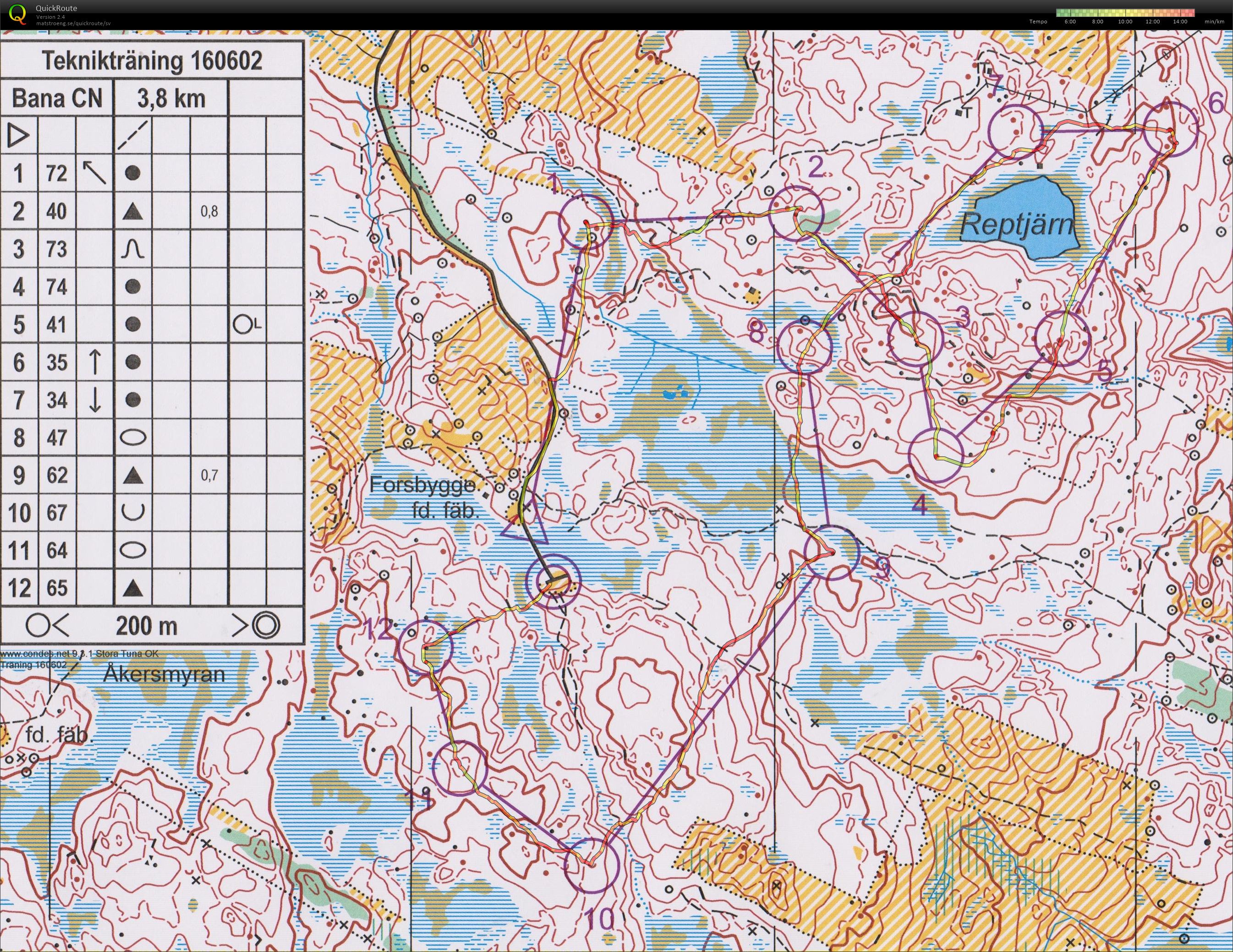Click the black triangle symbol in row 12
The image size is (1233, 952).
[133, 588]
